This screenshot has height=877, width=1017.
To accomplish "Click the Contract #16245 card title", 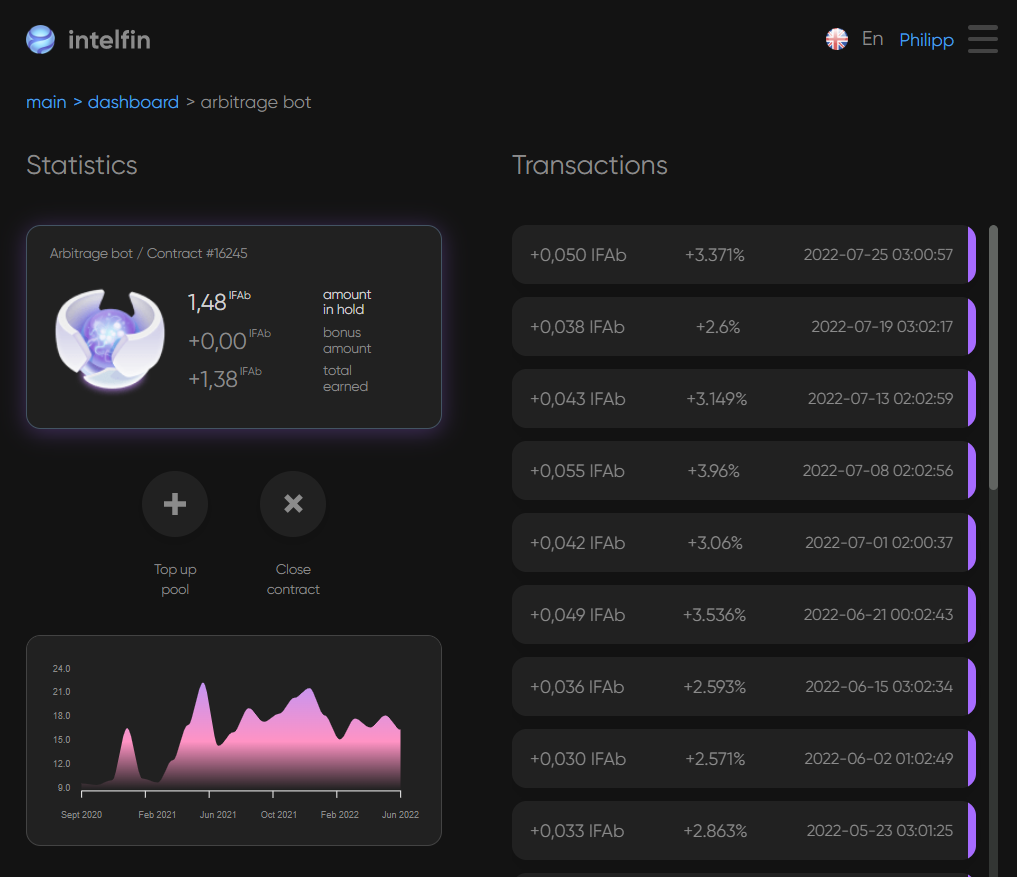I will pos(149,254).
